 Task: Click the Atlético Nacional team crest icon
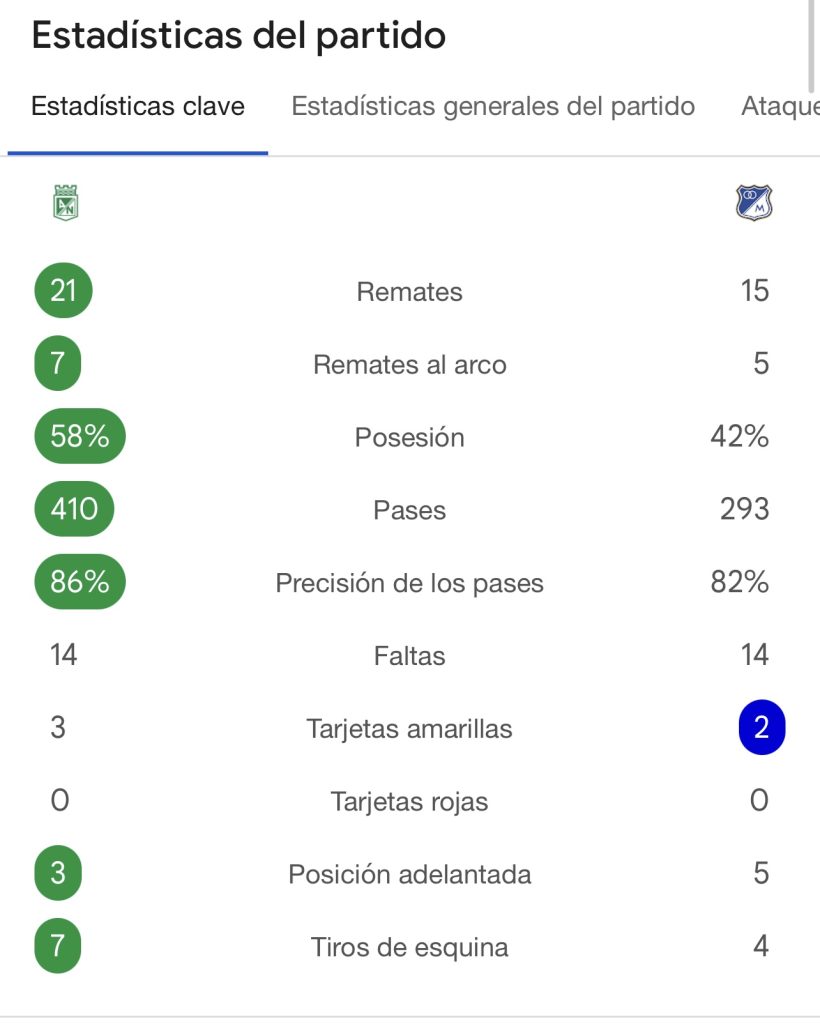coord(66,202)
